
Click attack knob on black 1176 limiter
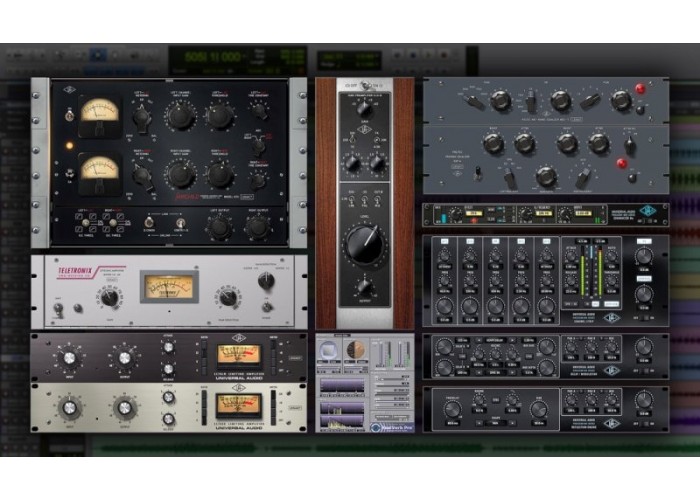pos(168,347)
